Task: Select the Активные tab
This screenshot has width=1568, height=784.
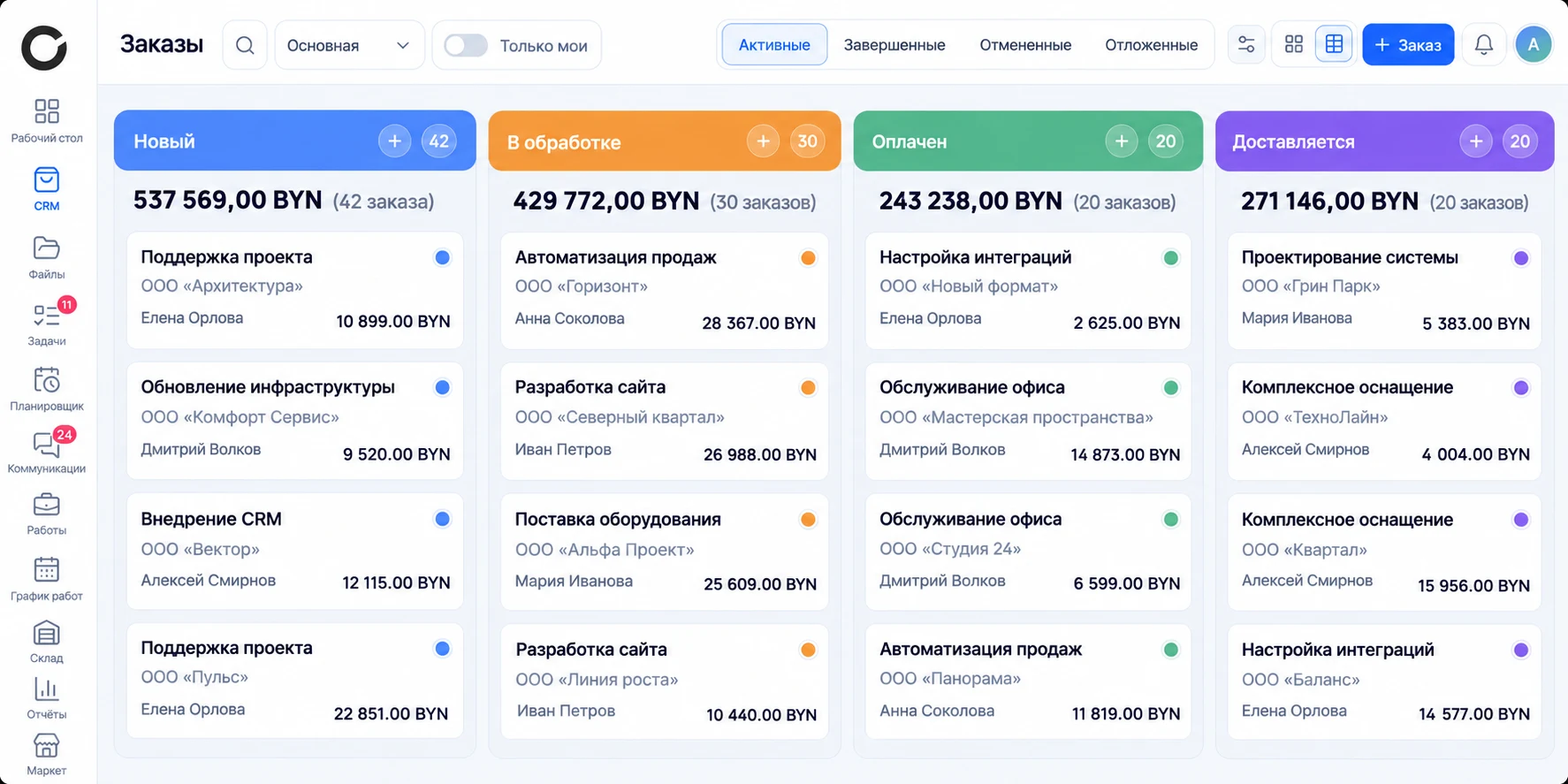Action: click(774, 44)
